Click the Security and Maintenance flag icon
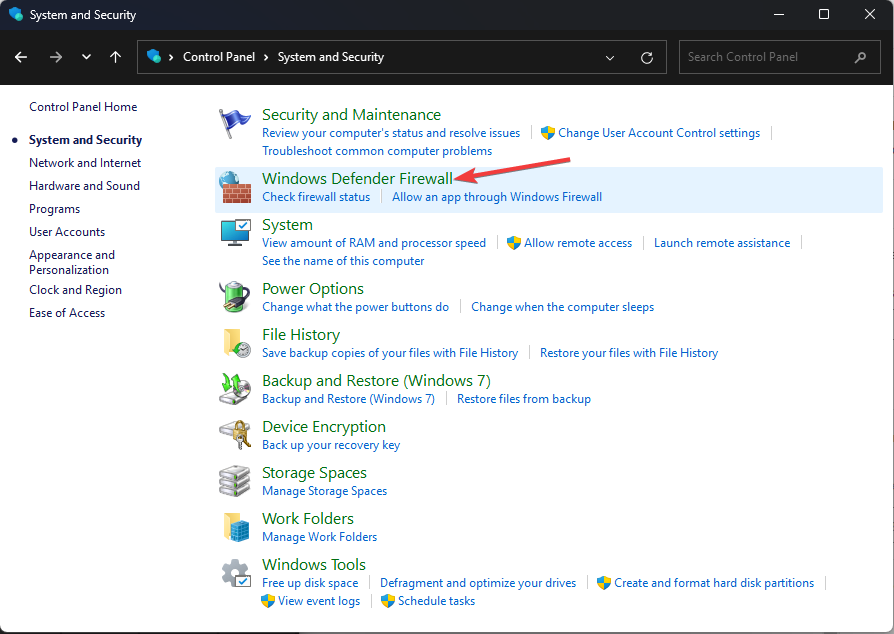The height and width of the screenshot is (634, 894). (234, 123)
